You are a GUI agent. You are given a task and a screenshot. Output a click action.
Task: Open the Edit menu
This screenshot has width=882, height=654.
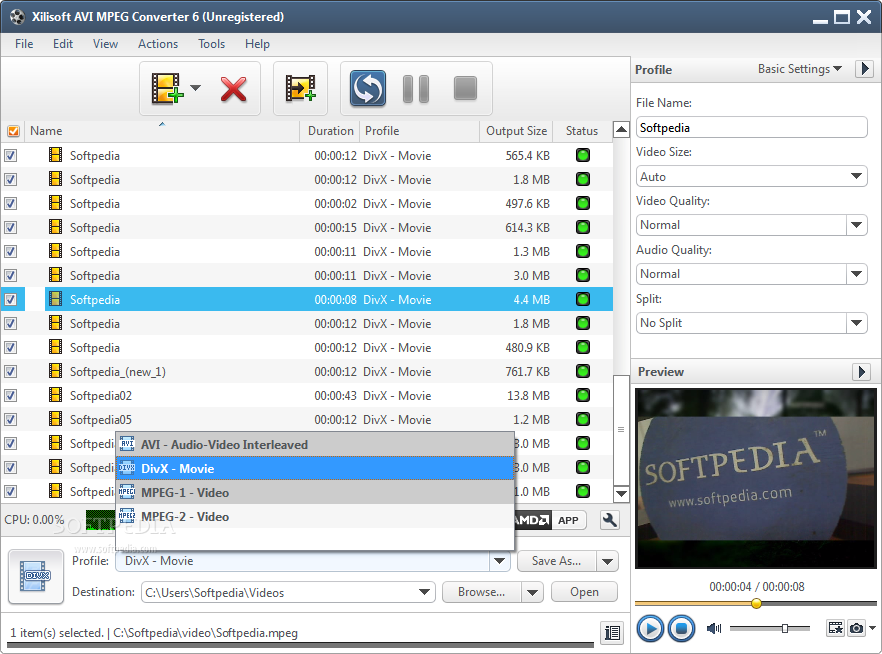63,44
